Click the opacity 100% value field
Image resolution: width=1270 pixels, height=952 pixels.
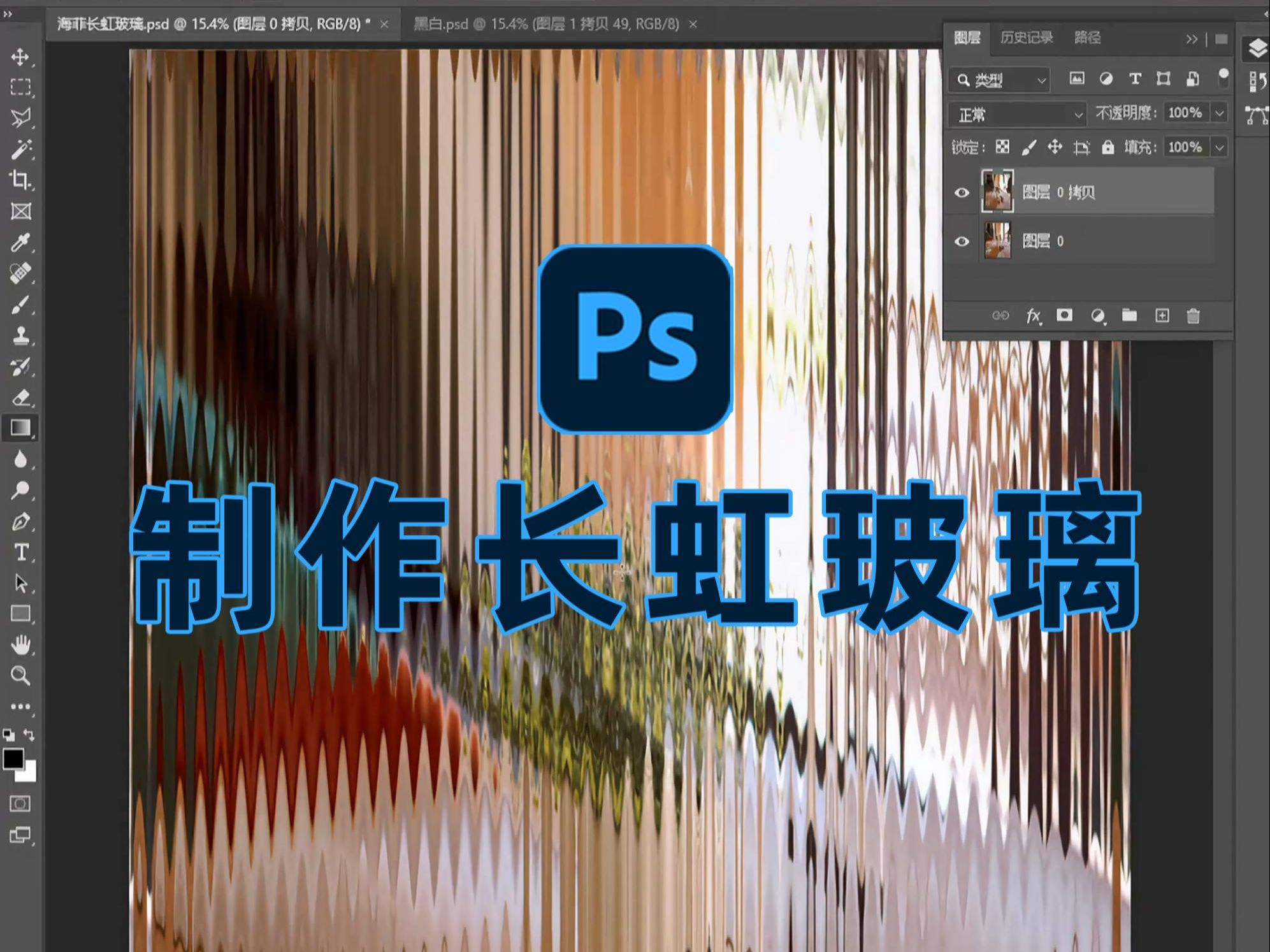[x=1186, y=113]
